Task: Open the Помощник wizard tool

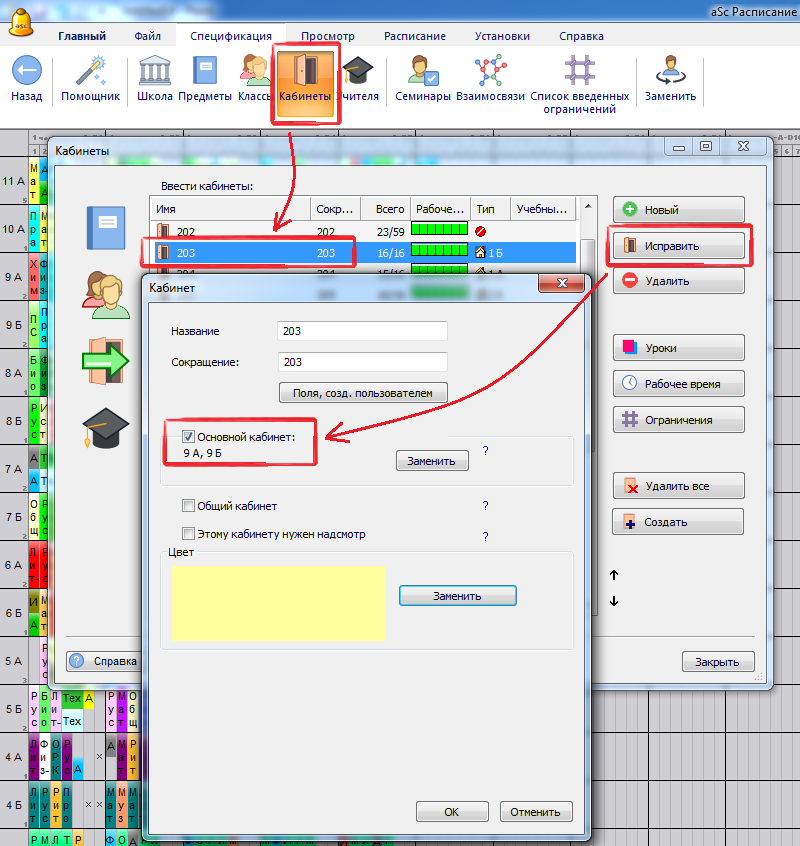Action: coord(90,72)
